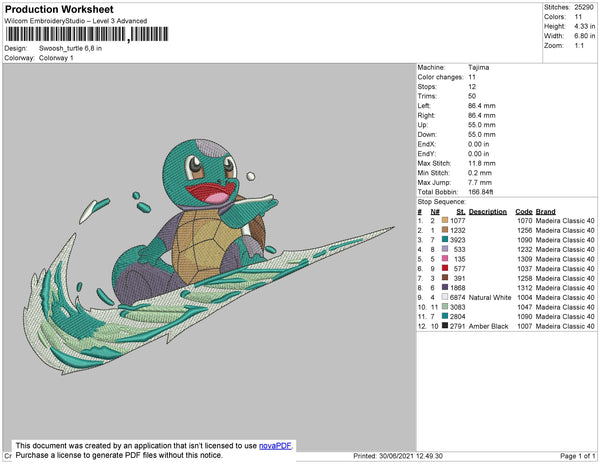
Task: Select the code 1309 in row 5
Action: (x=525, y=259)
